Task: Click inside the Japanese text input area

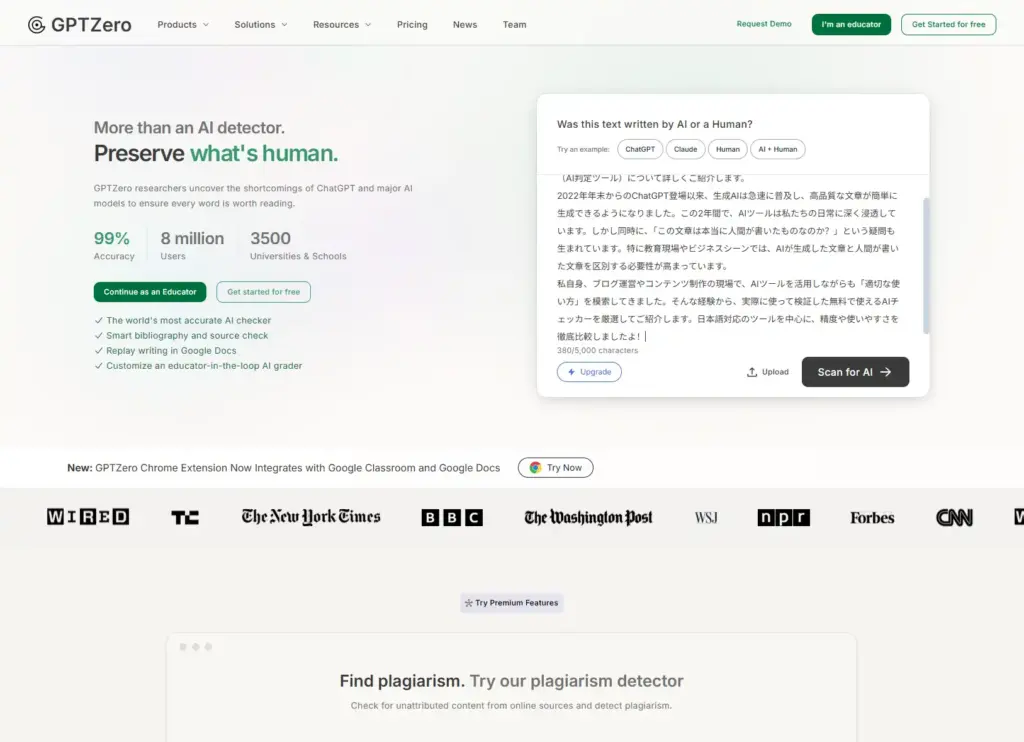Action: pyautogui.click(x=730, y=260)
